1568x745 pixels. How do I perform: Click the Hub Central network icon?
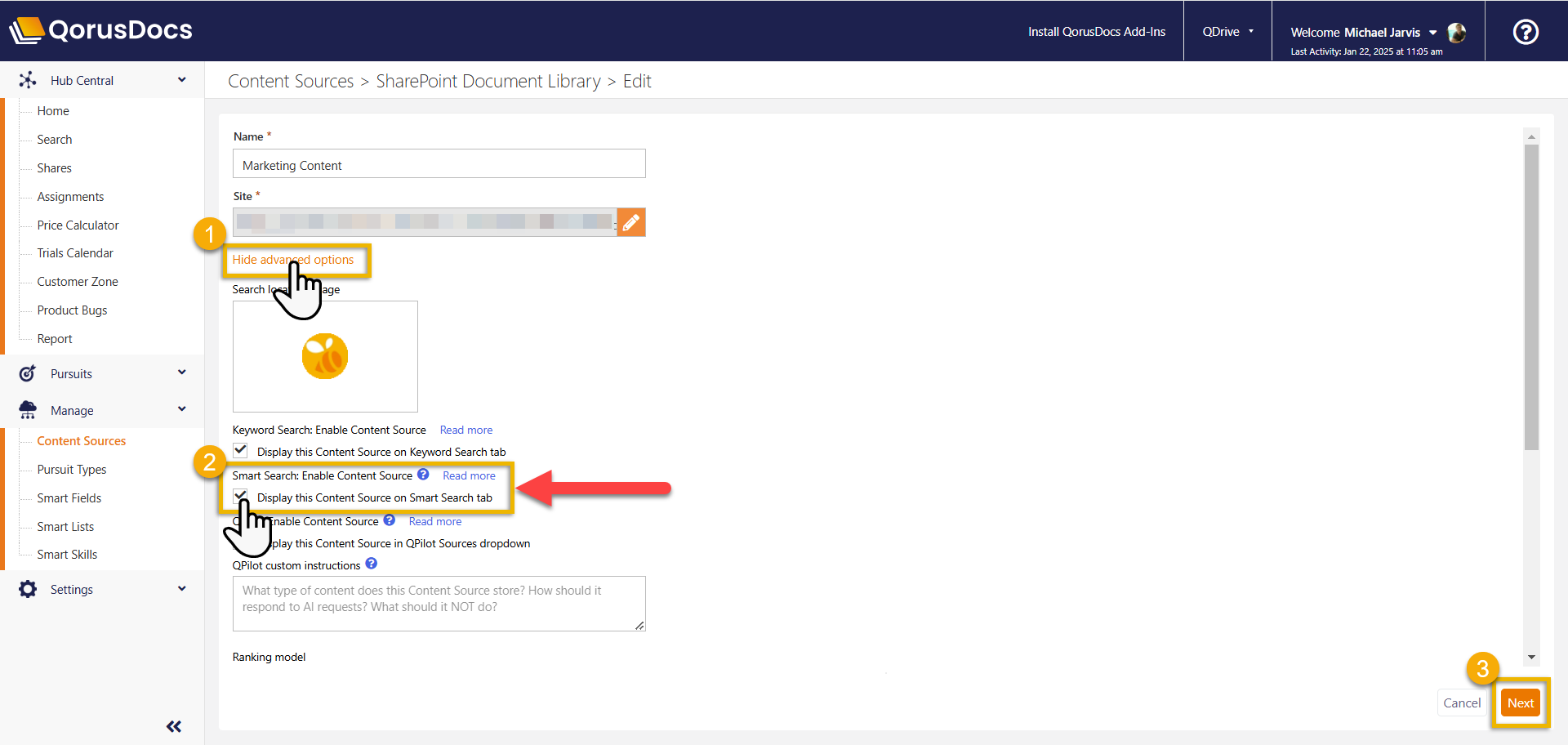pyautogui.click(x=28, y=80)
